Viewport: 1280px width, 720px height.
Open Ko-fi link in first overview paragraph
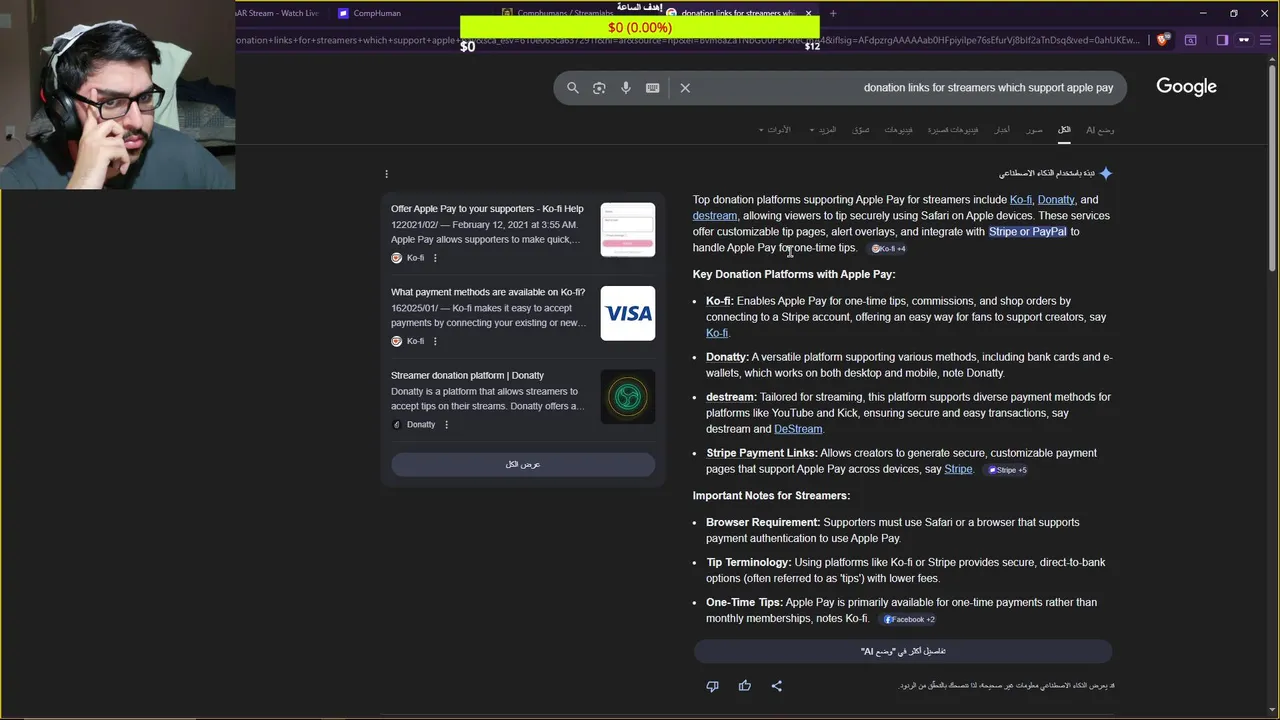[1021, 200]
